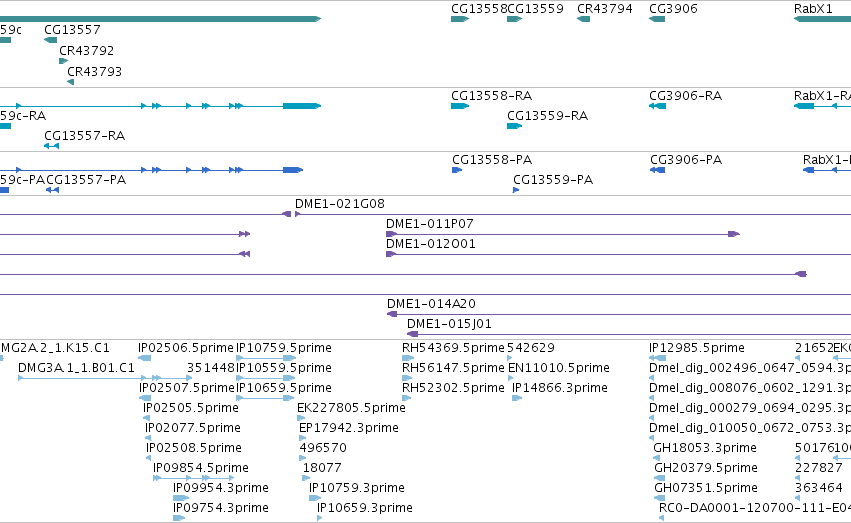The height and width of the screenshot is (523, 851).
Task: Click the long teal gene bar at top left
Action: 160,19
